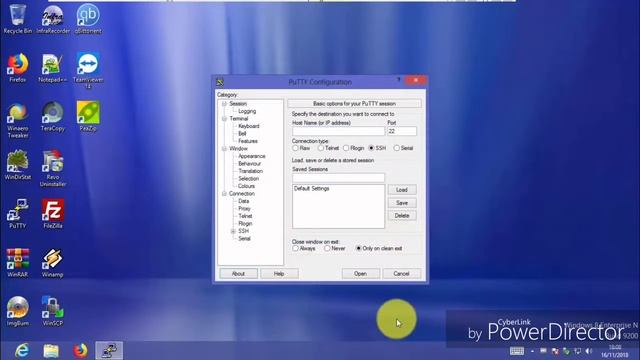Launch TeamViewer 14 from desktop
The width and height of the screenshot is (640, 360).
click(x=88, y=71)
